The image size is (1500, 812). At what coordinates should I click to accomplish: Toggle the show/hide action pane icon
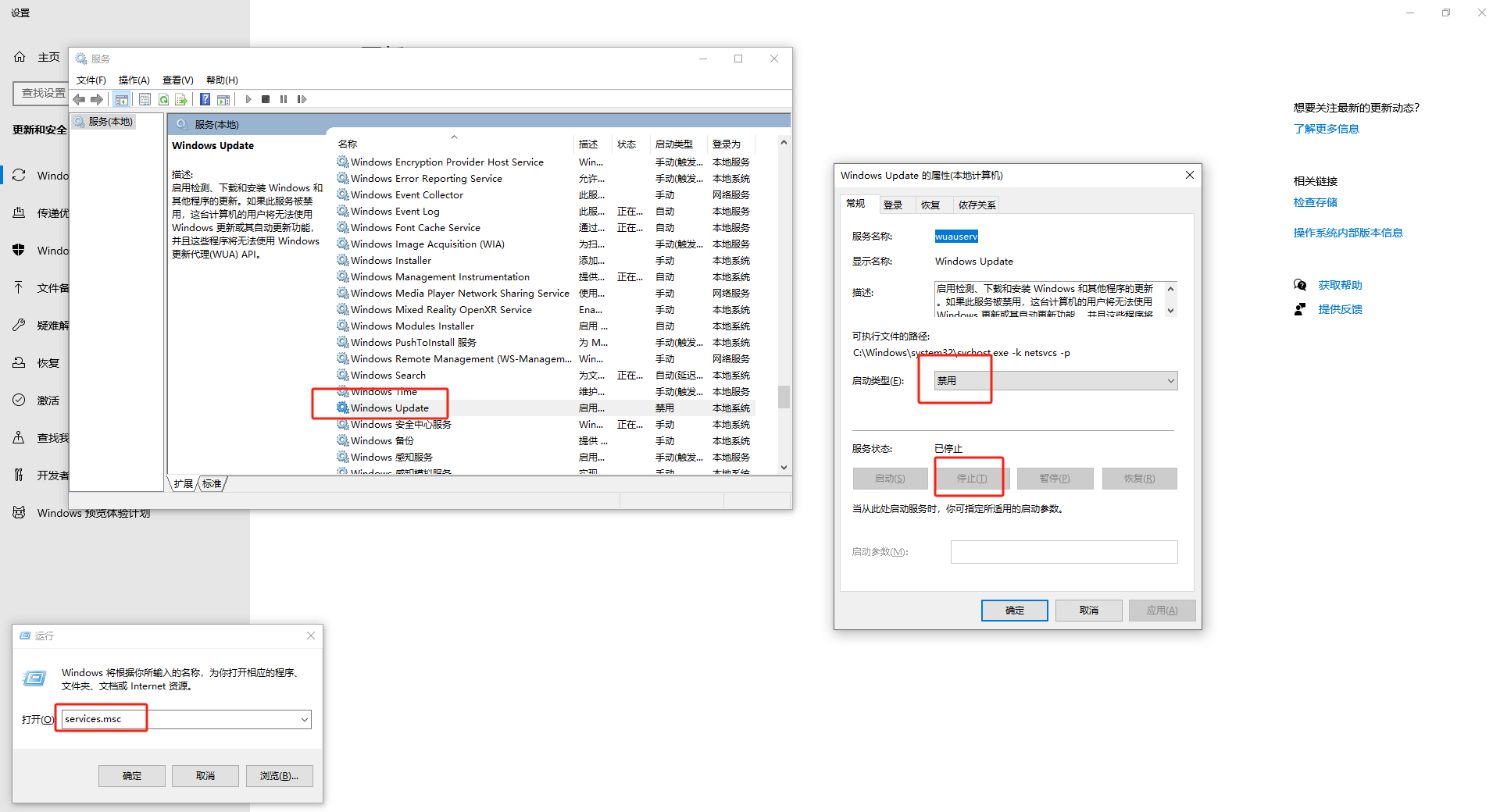coord(223,99)
